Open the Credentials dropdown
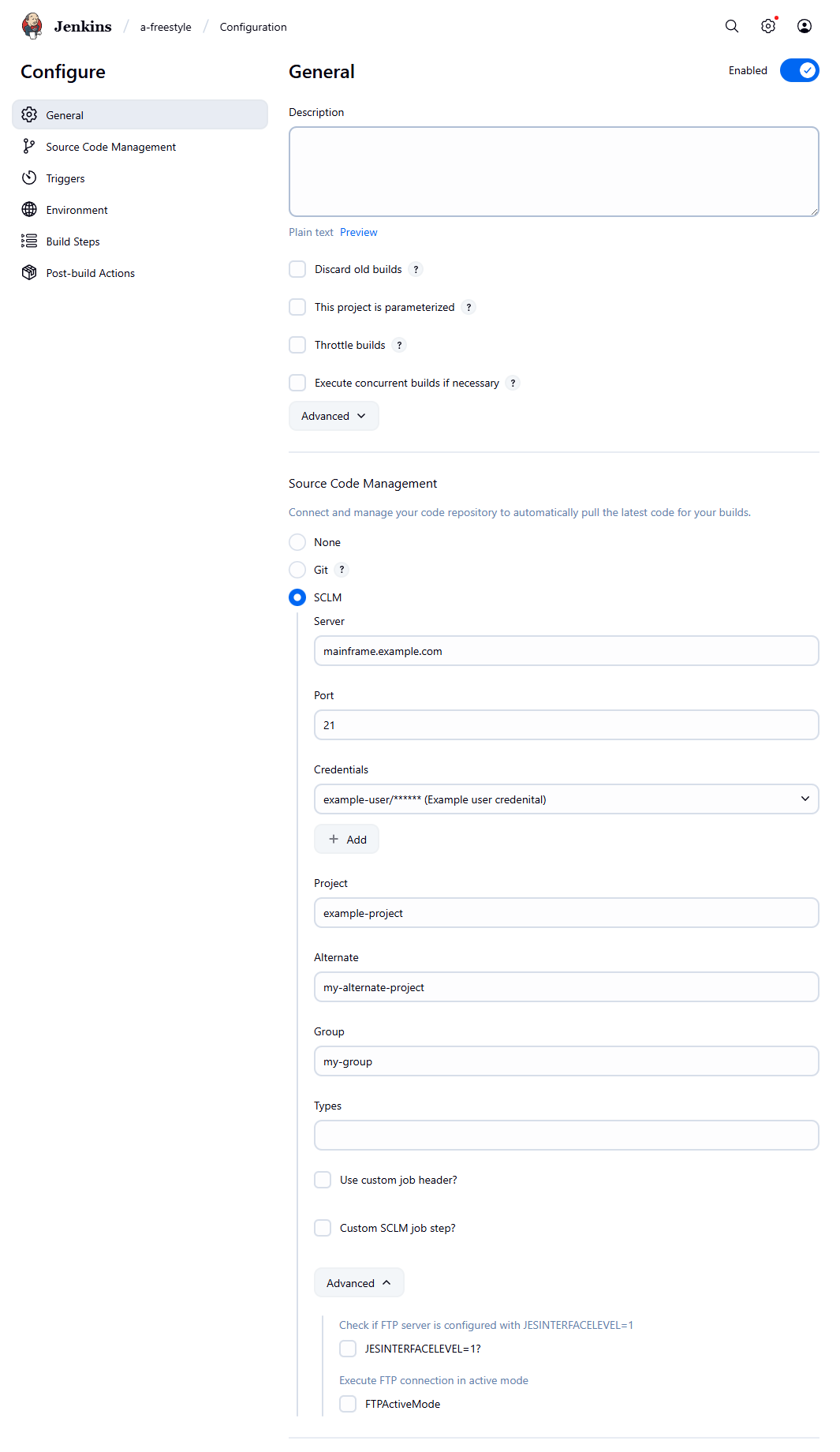Screen dimensions: 840x1452 (x=566, y=799)
